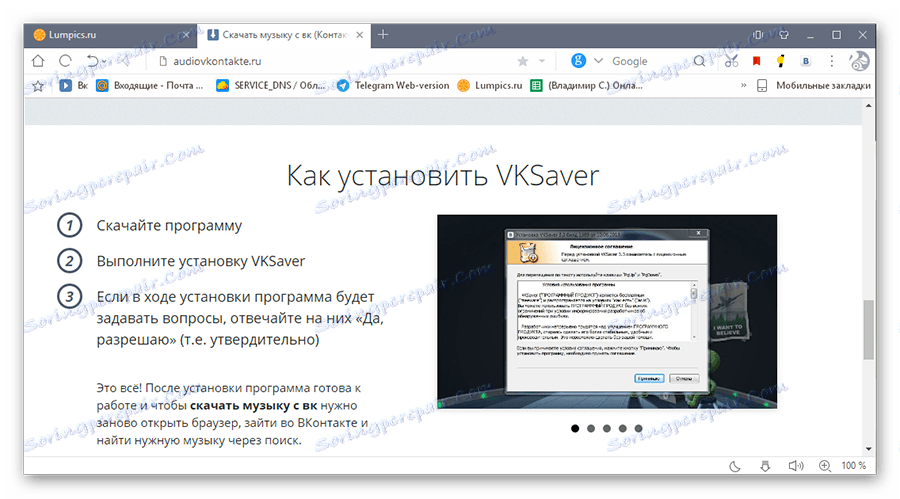Click the vertical scrollbar thumb
The width and height of the screenshot is (900, 499).
pos(868,330)
